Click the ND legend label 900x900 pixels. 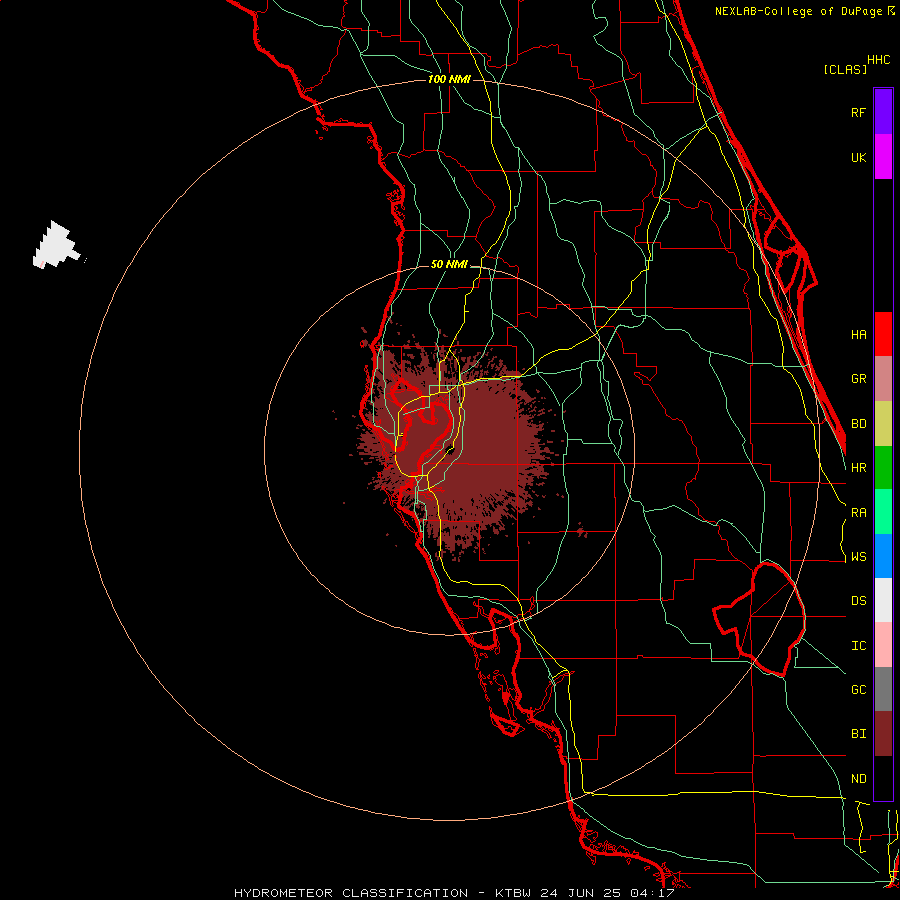pos(858,779)
